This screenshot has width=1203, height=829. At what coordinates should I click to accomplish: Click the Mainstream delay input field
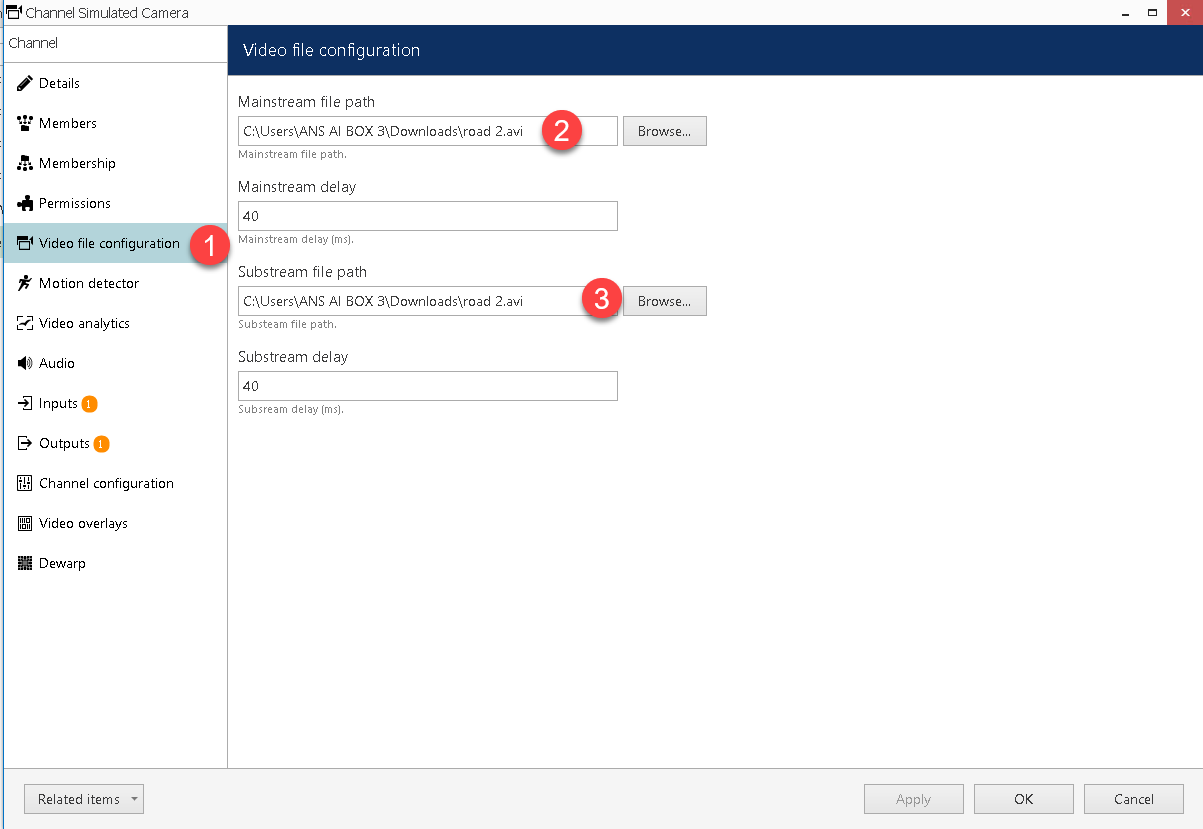[427, 216]
